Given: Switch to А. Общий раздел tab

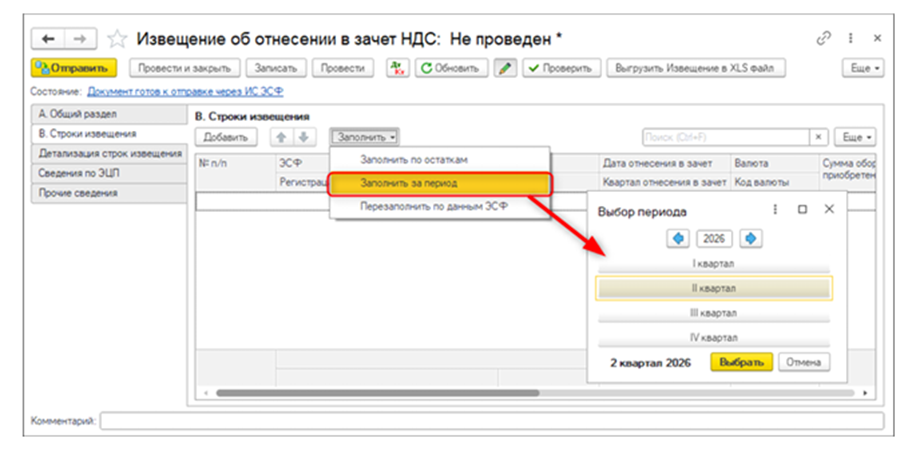Looking at the screenshot, I should click(x=109, y=114).
